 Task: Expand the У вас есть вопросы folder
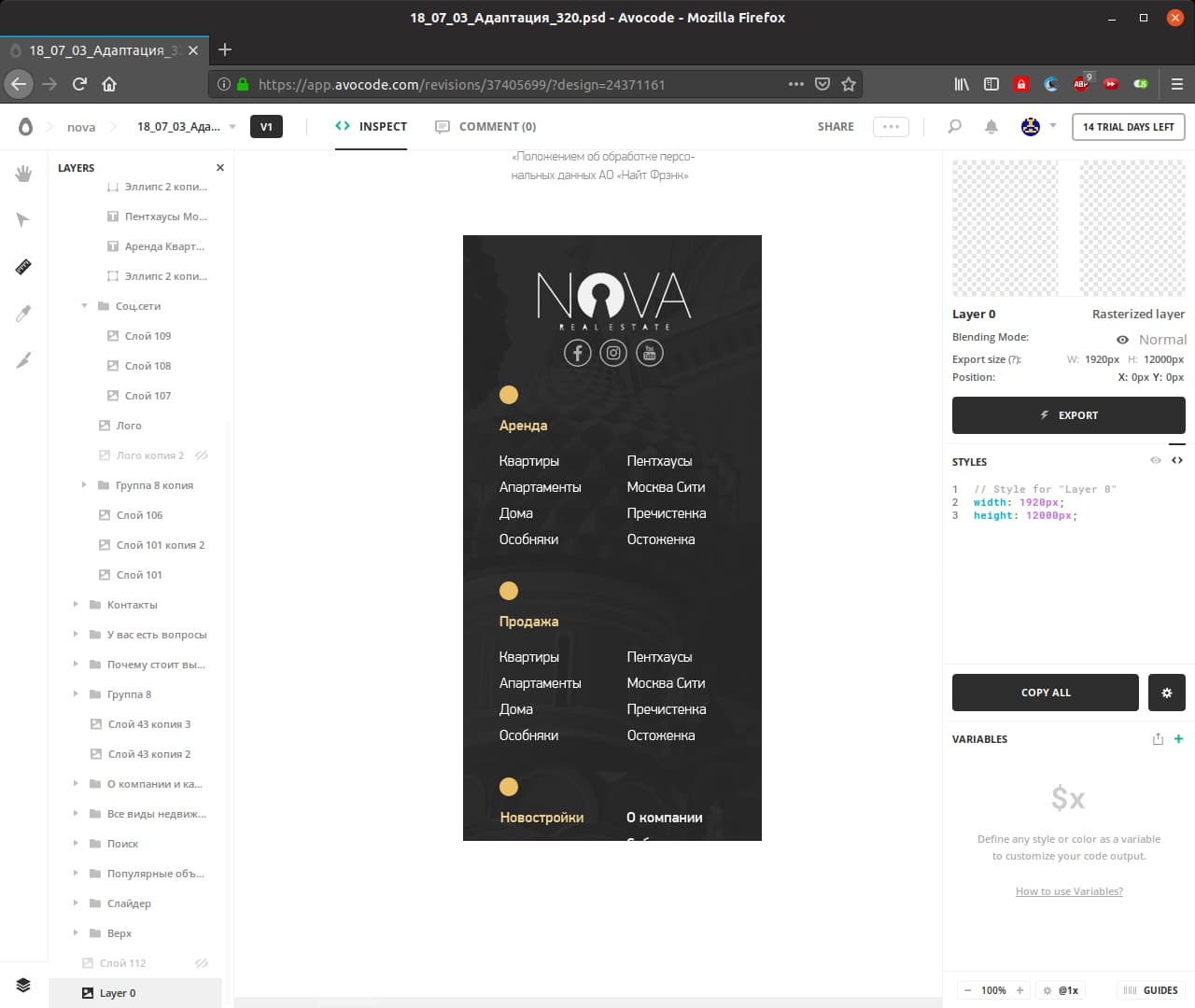tap(76, 635)
